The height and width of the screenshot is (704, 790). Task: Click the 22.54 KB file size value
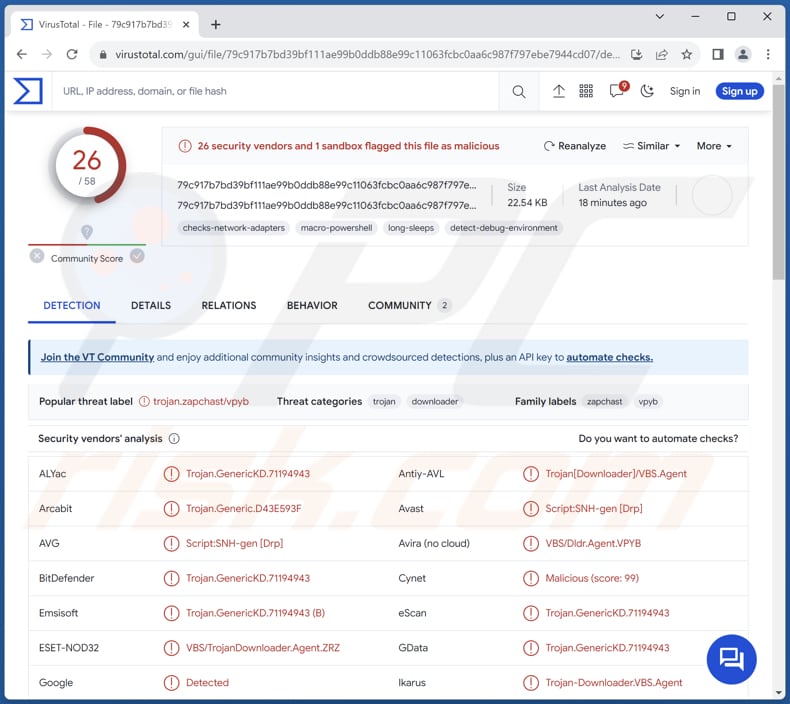(x=527, y=203)
